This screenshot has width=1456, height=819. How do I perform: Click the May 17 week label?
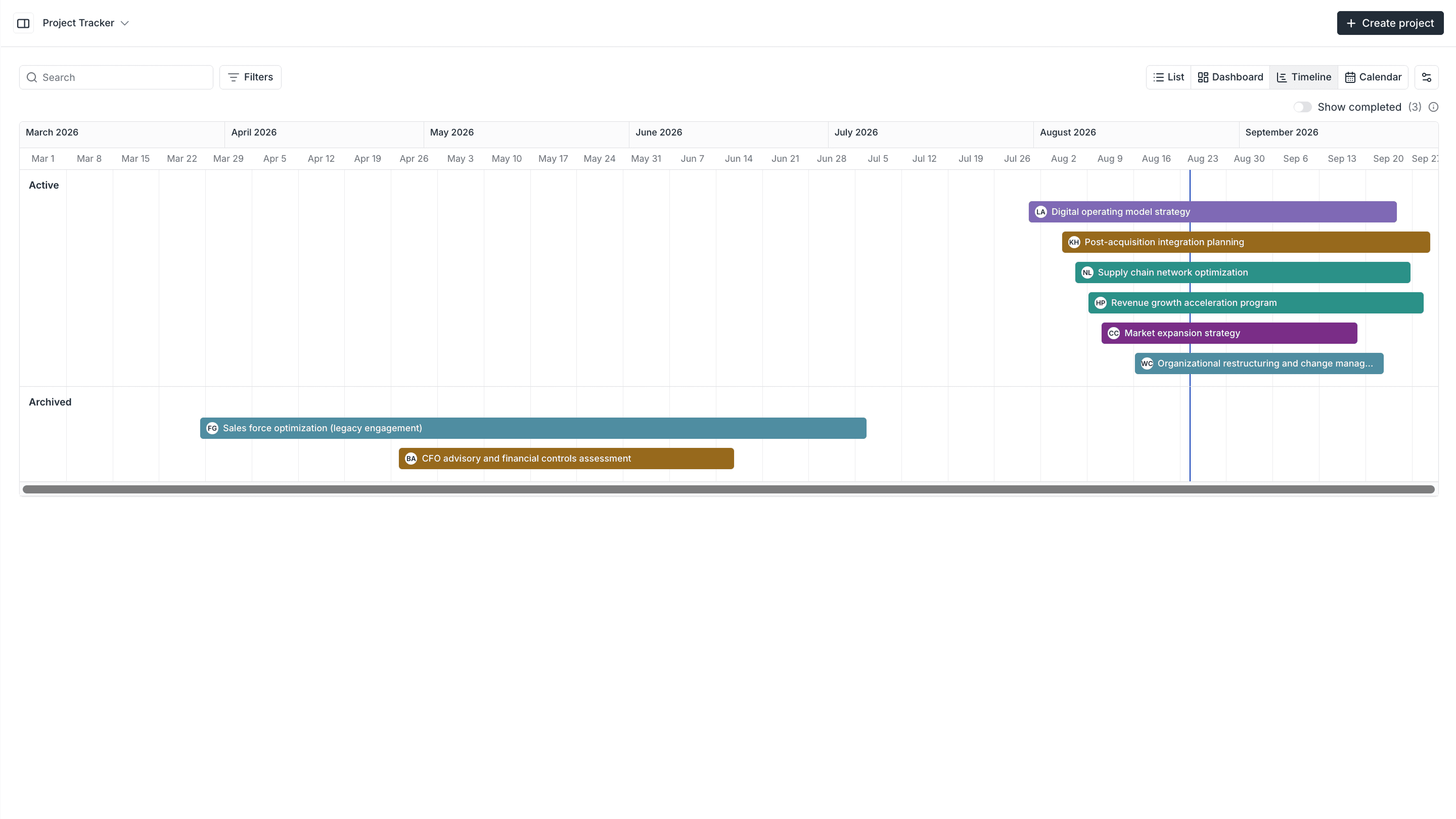(x=553, y=159)
